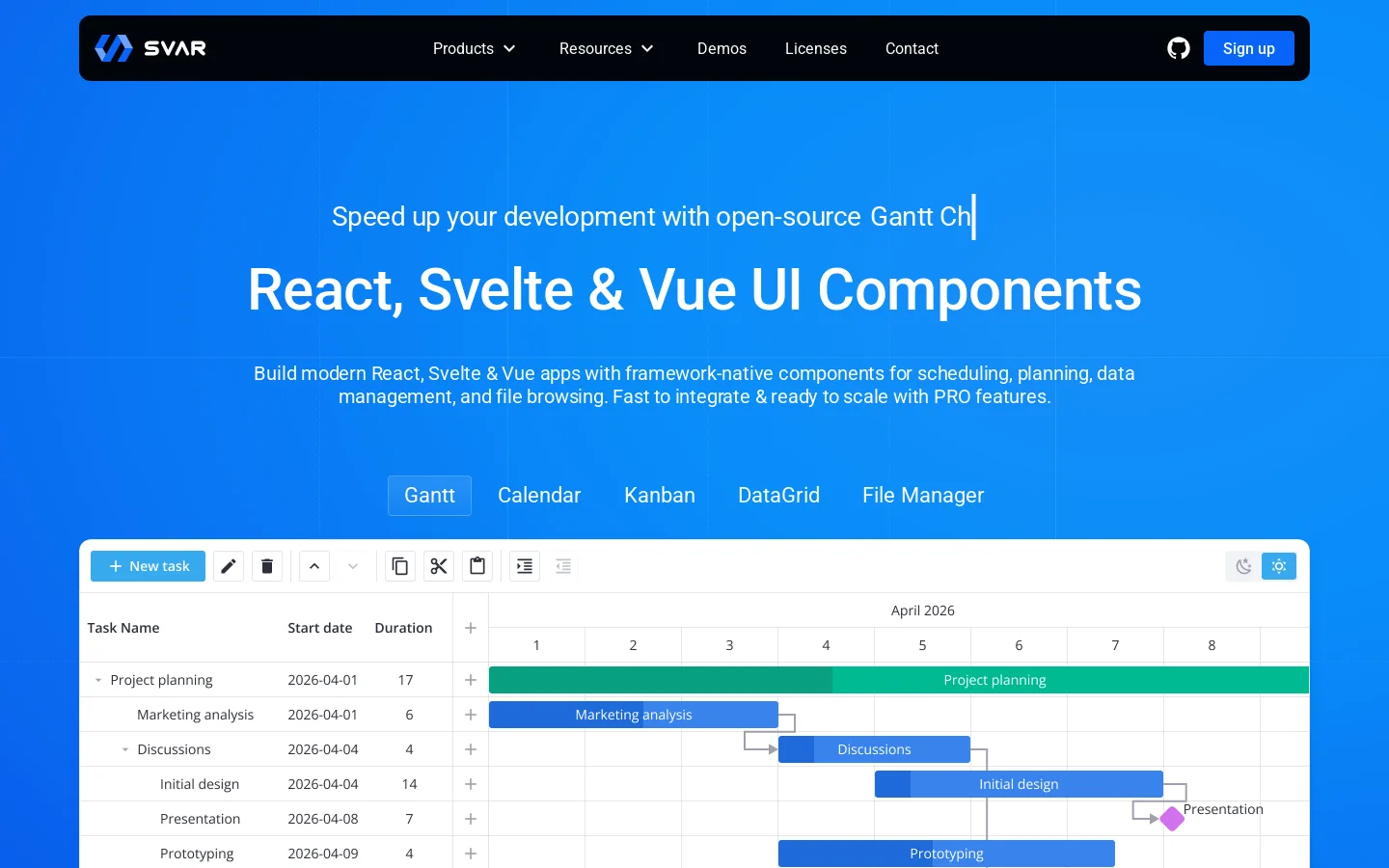Click the Sign up button

coord(1249,48)
